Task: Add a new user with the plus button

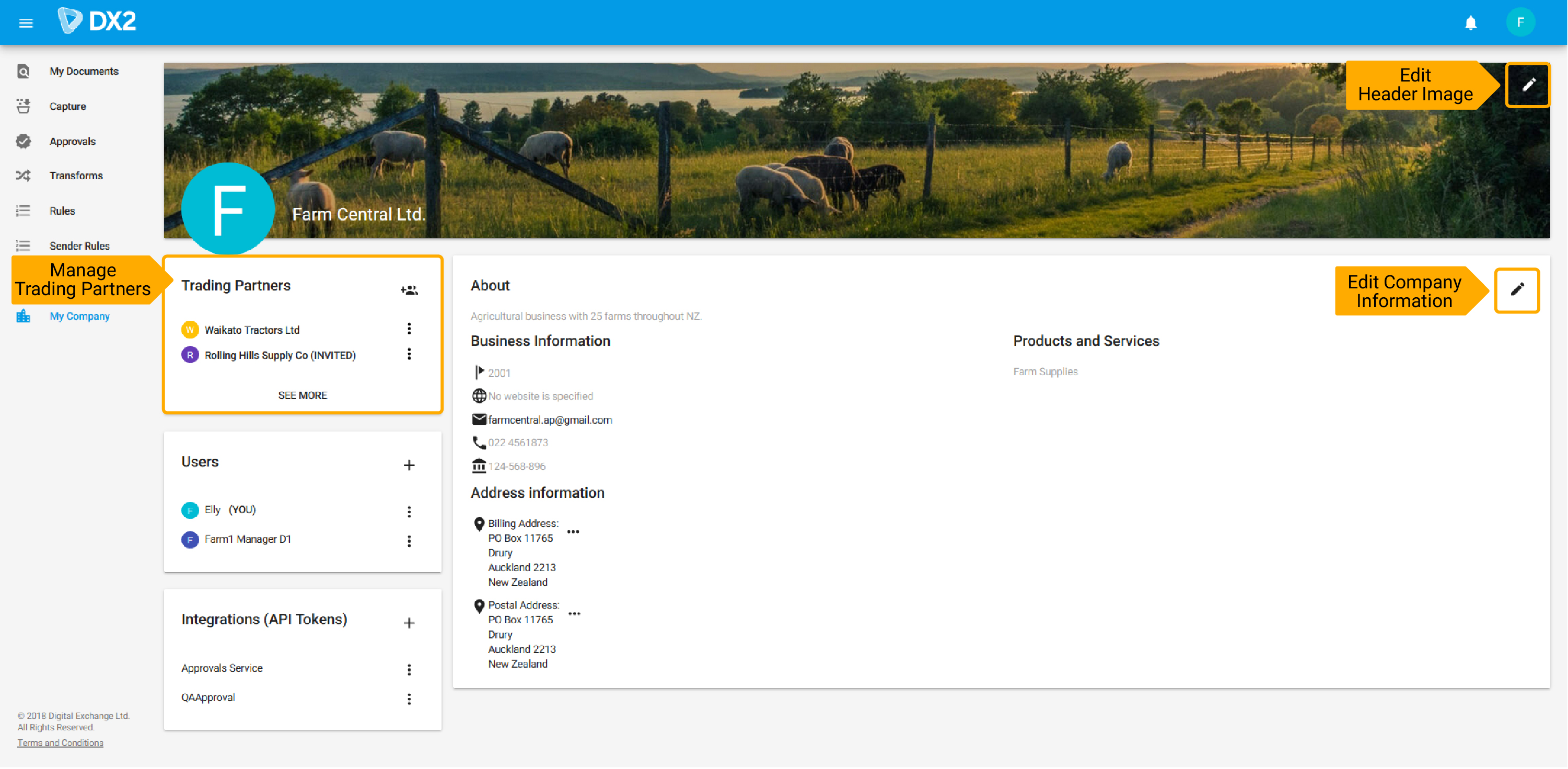Action: pos(410,465)
